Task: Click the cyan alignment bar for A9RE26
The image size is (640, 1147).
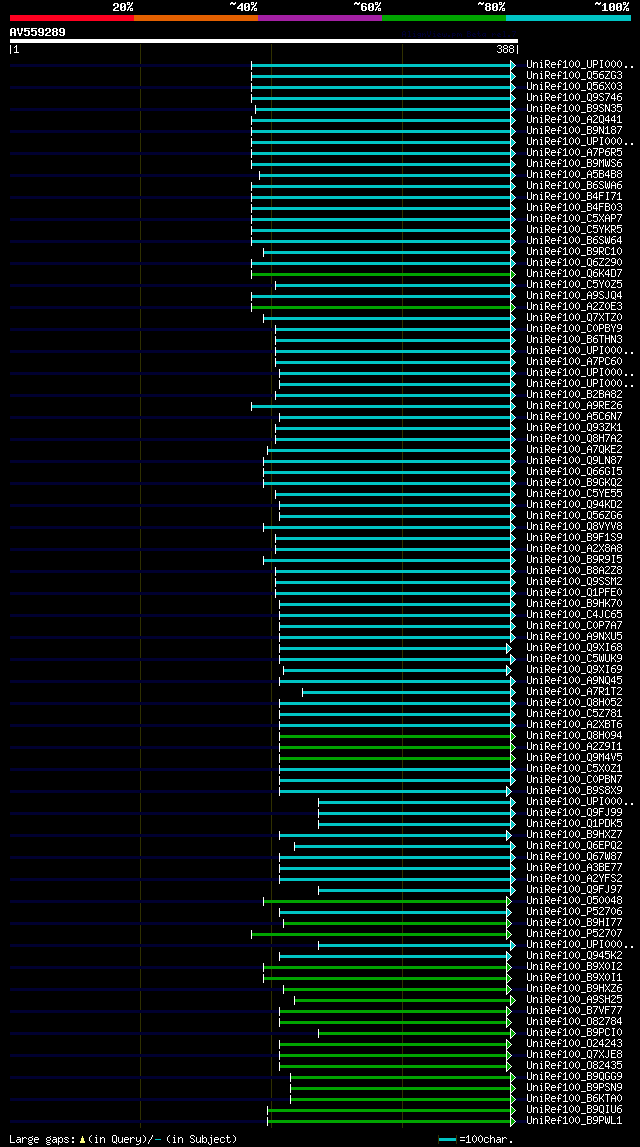Action: point(383,406)
